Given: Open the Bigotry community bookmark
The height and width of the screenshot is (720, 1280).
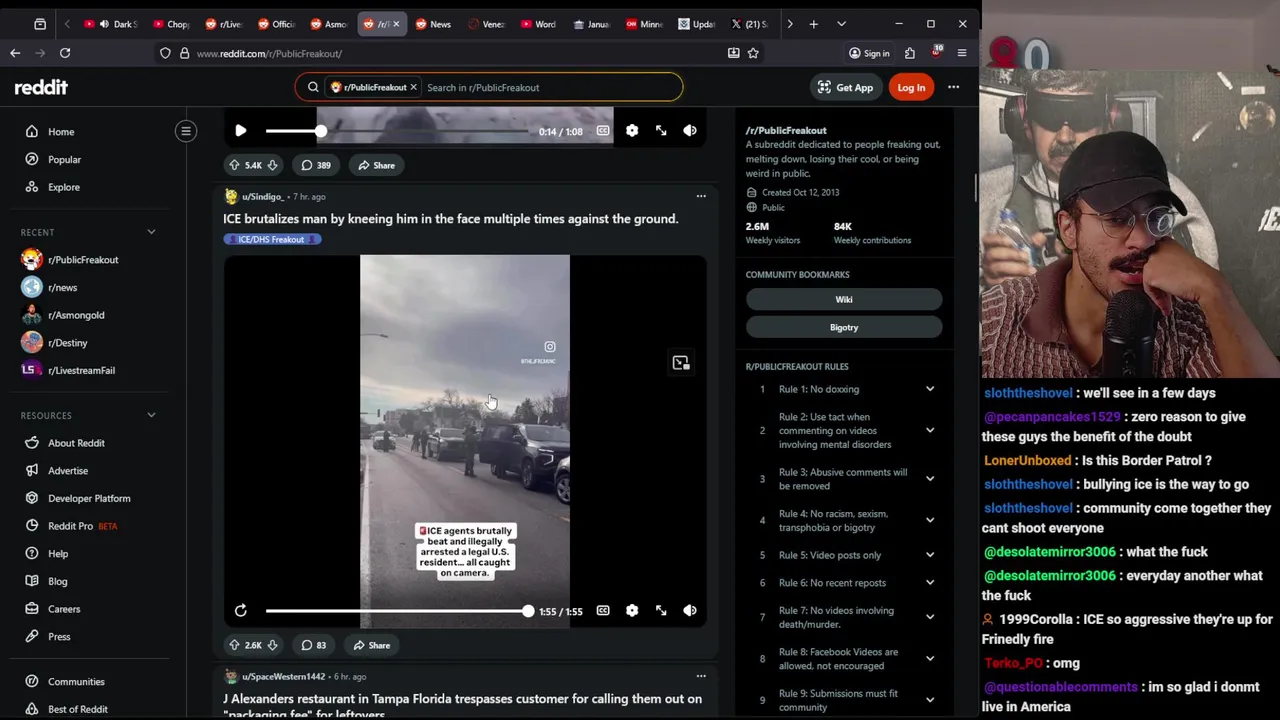Looking at the screenshot, I should (844, 327).
